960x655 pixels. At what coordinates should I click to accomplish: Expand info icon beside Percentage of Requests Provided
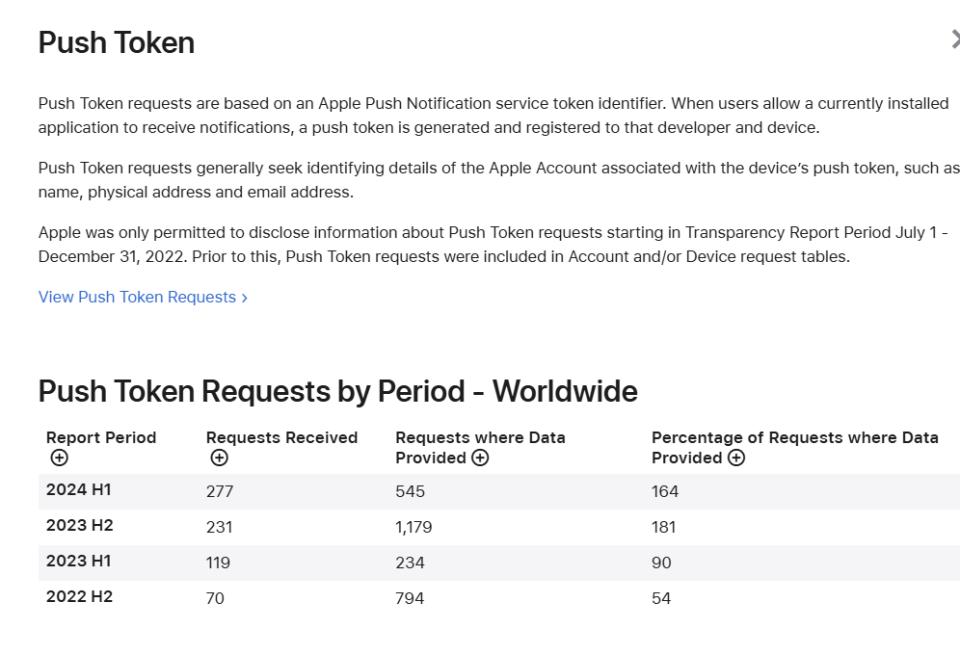[x=736, y=458]
